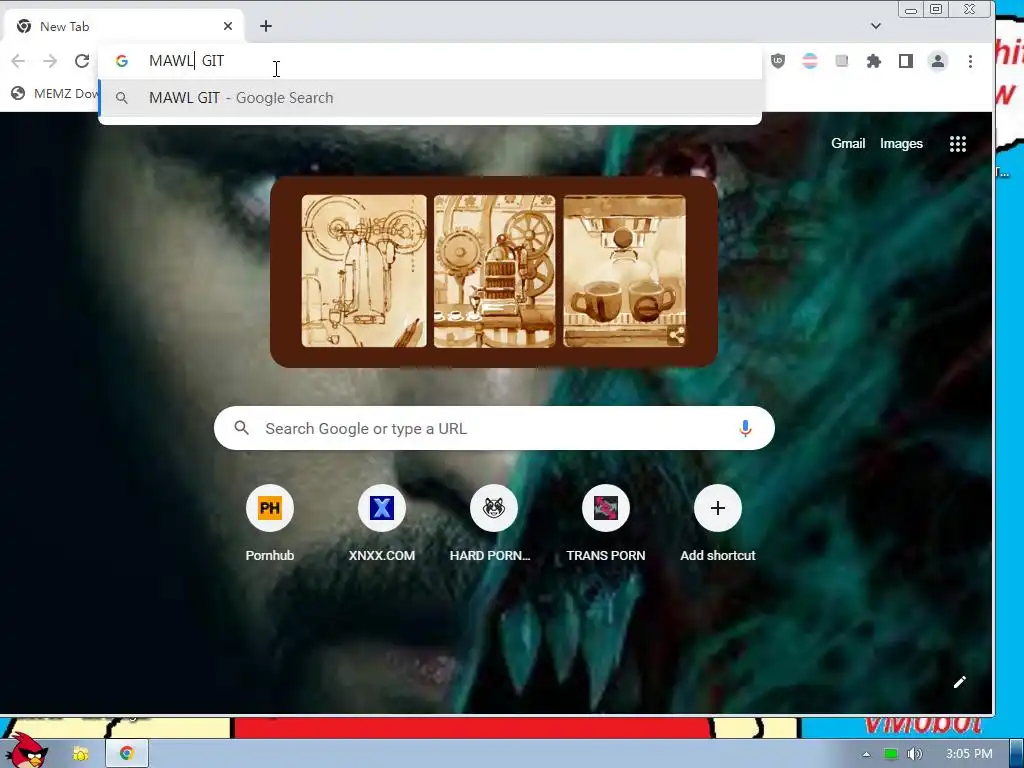Click the Google Doodle coffee machine image
Image resolution: width=1024 pixels, height=768 pixels.
[x=494, y=272]
